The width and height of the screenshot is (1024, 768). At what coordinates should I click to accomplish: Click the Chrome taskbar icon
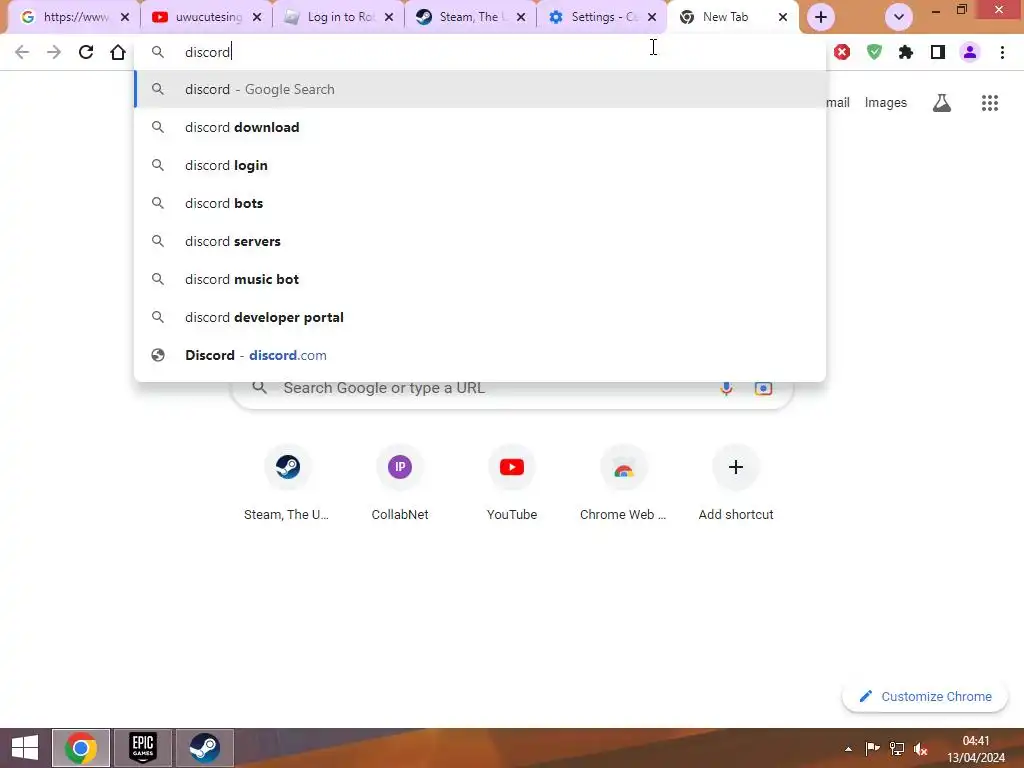(x=81, y=748)
